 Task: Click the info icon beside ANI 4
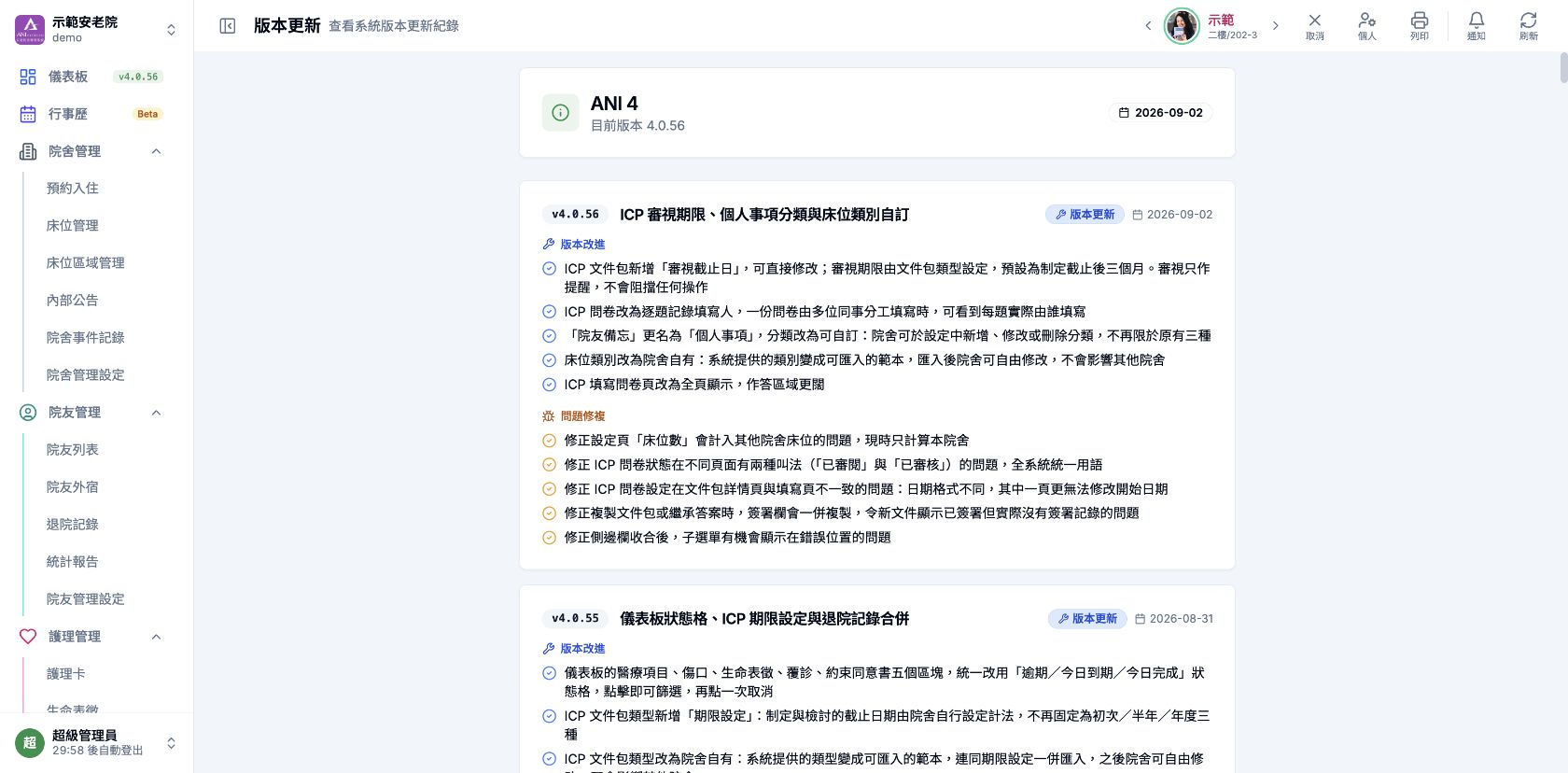point(561,113)
